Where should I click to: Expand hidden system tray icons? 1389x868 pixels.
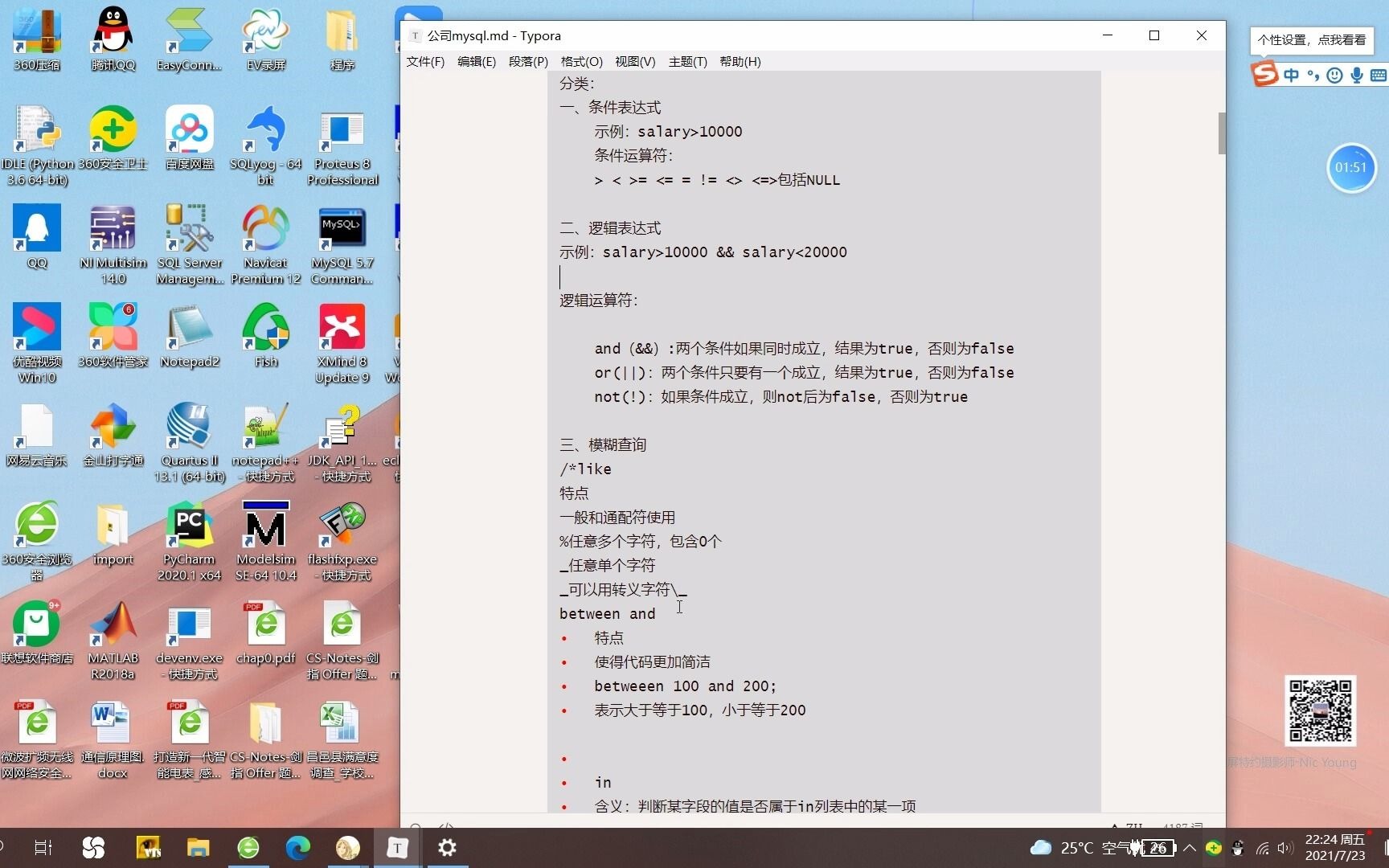(1189, 848)
